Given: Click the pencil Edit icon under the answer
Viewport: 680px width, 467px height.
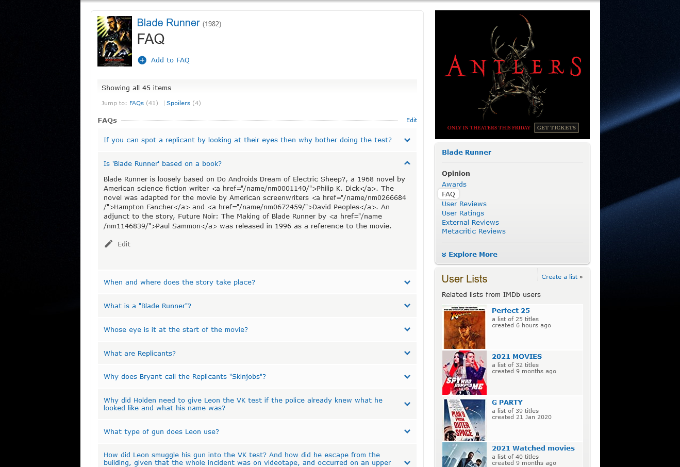Looking at the screenshot, I should pyautogui.click(x=108, y=244).
